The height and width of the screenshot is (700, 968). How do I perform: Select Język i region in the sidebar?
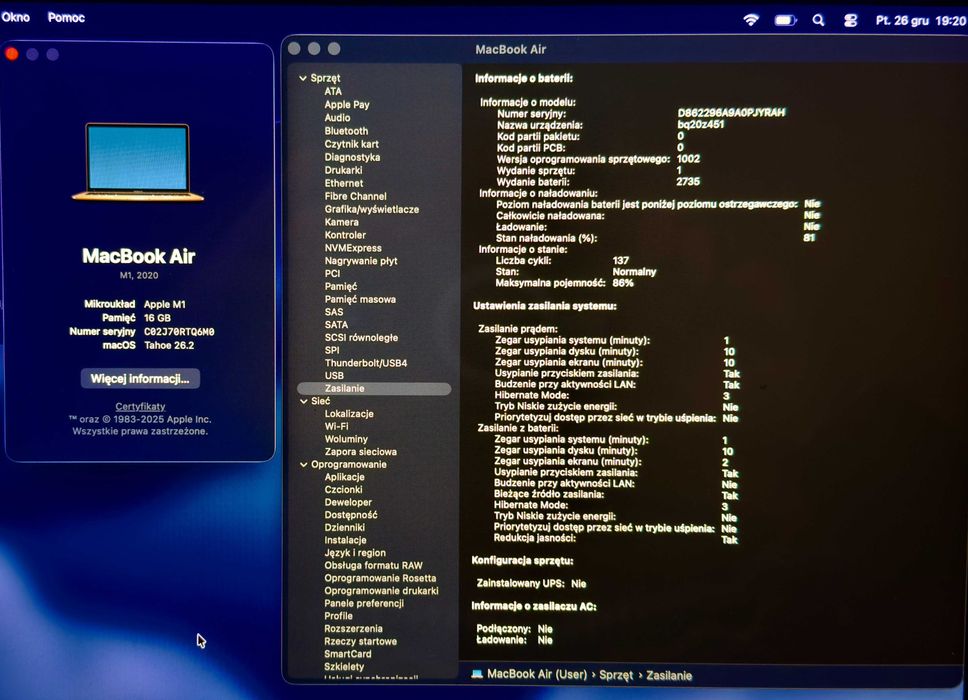tap(355, 553)
